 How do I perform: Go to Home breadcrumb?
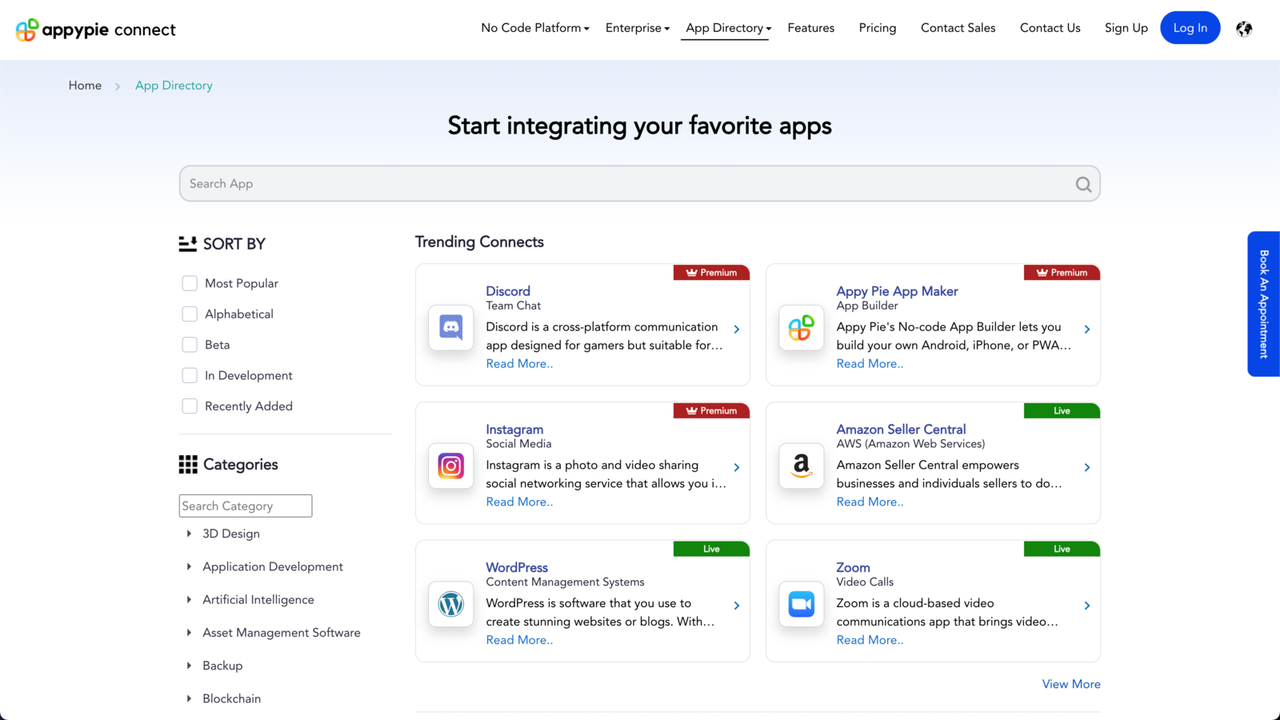click(85, 85)
